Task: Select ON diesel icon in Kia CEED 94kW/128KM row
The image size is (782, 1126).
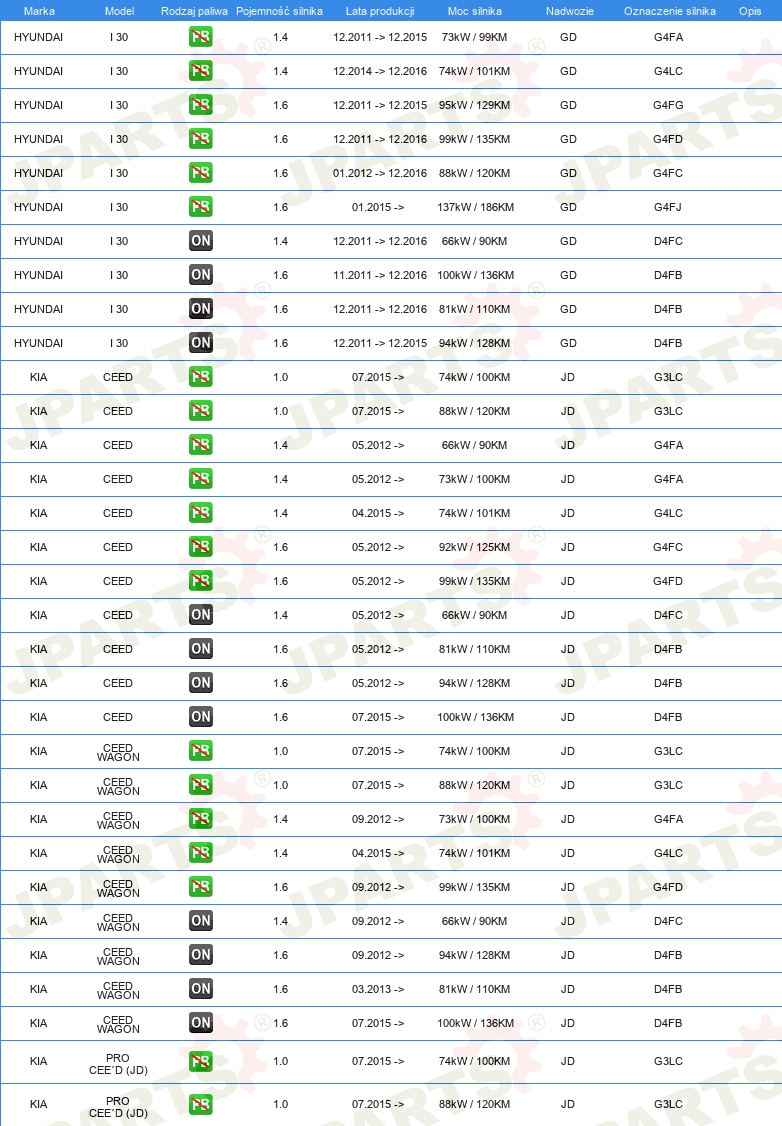Action: (200, 682)
